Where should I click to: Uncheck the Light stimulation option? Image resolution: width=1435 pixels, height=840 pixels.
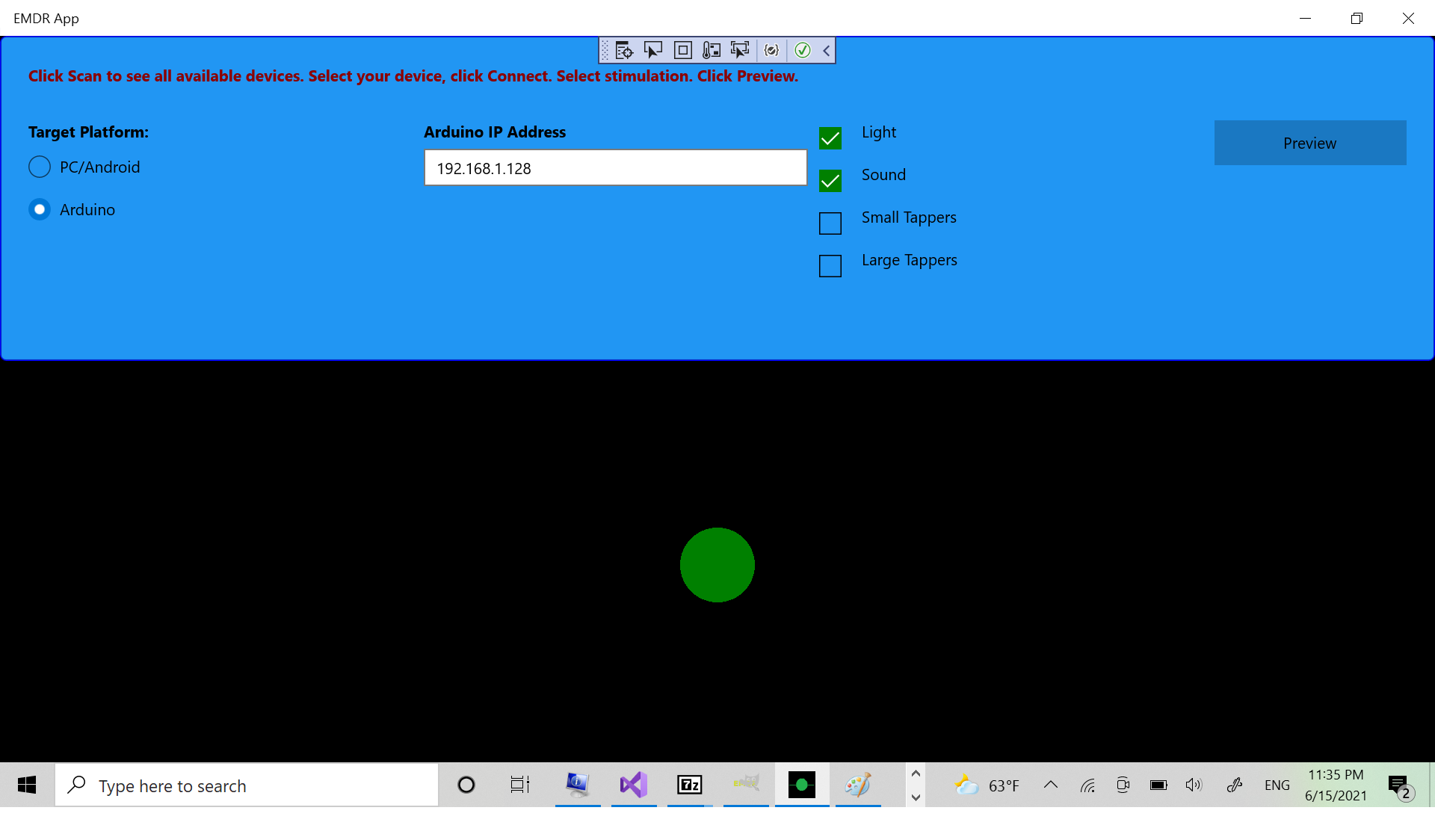(x=830, y=138)
